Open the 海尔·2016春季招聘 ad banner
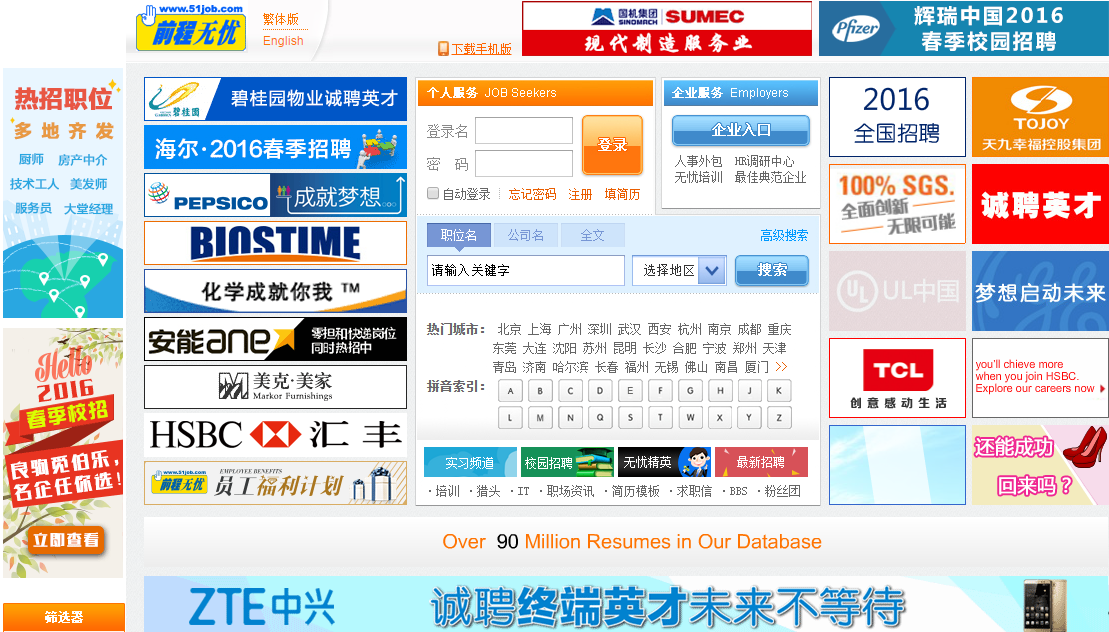 click(x=275, y=147)
